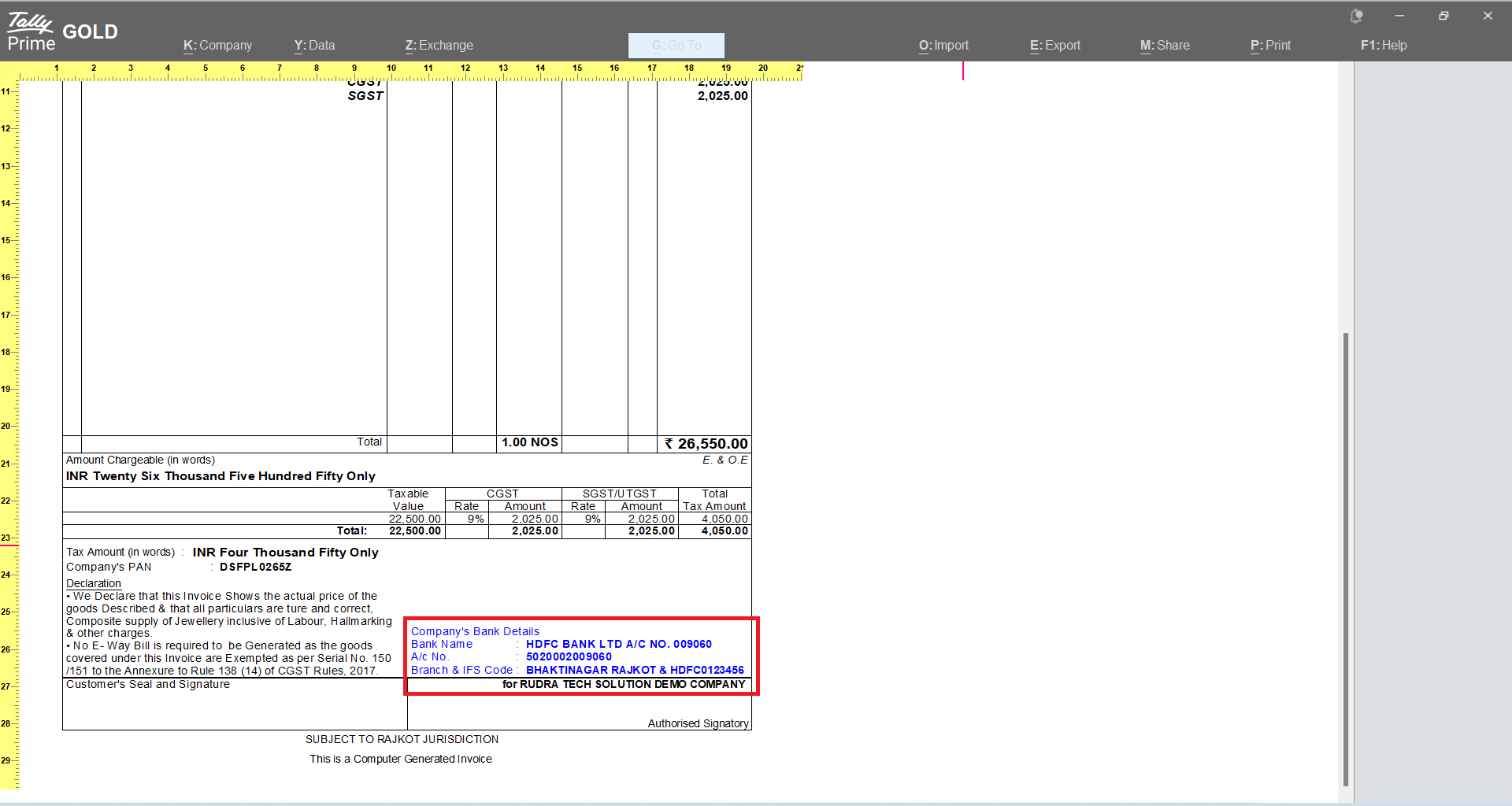This screenshot has height=806, width=1512.
Task: Click the G: Go To search box
Action: (676, 46)
